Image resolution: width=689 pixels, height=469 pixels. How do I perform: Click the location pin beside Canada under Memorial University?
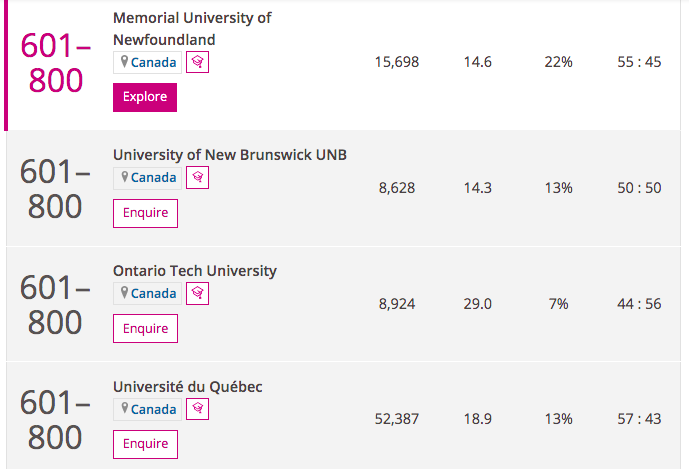coord(124,62)
